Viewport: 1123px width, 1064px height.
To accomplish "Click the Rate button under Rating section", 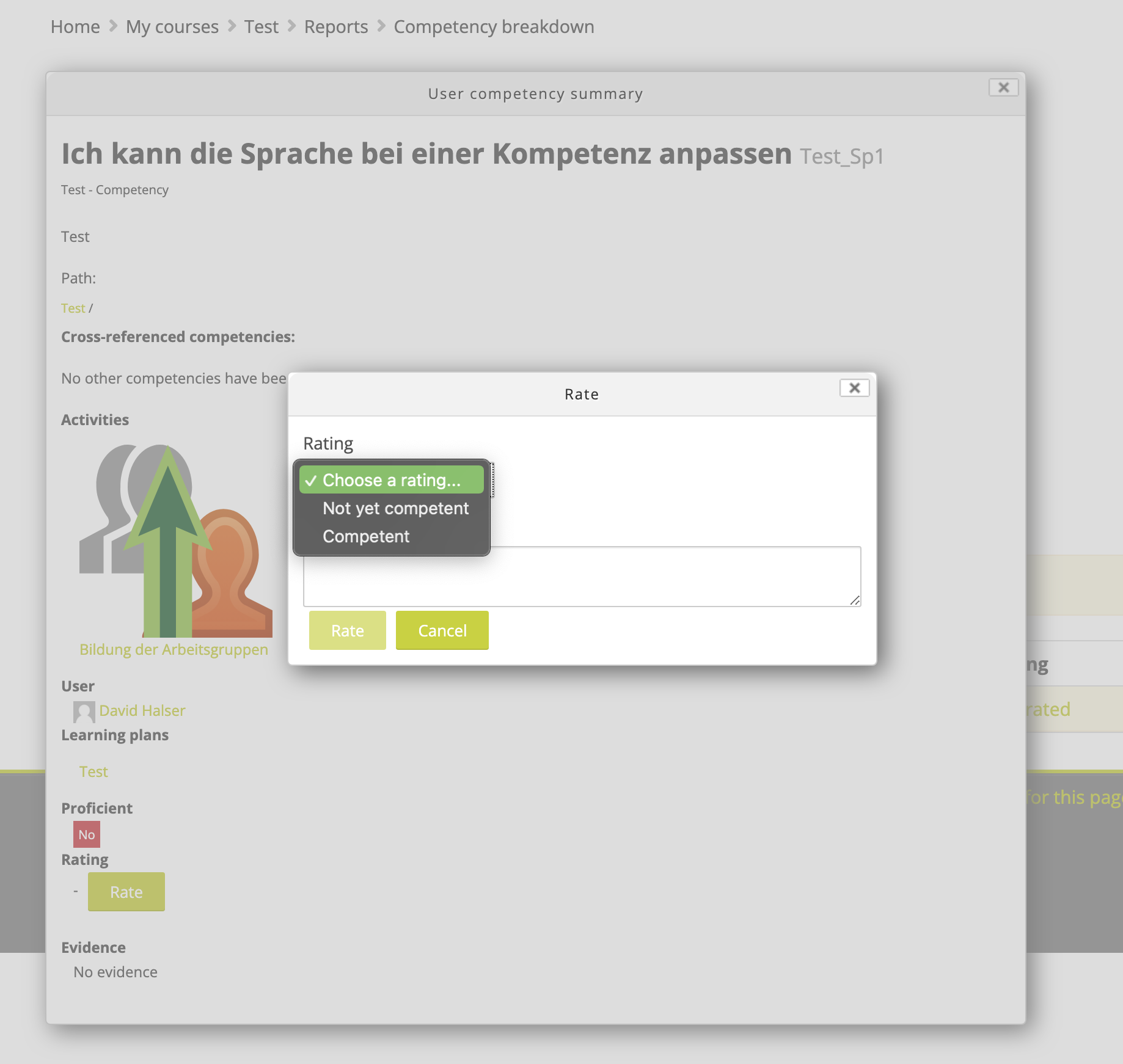I will coord(126,892).
